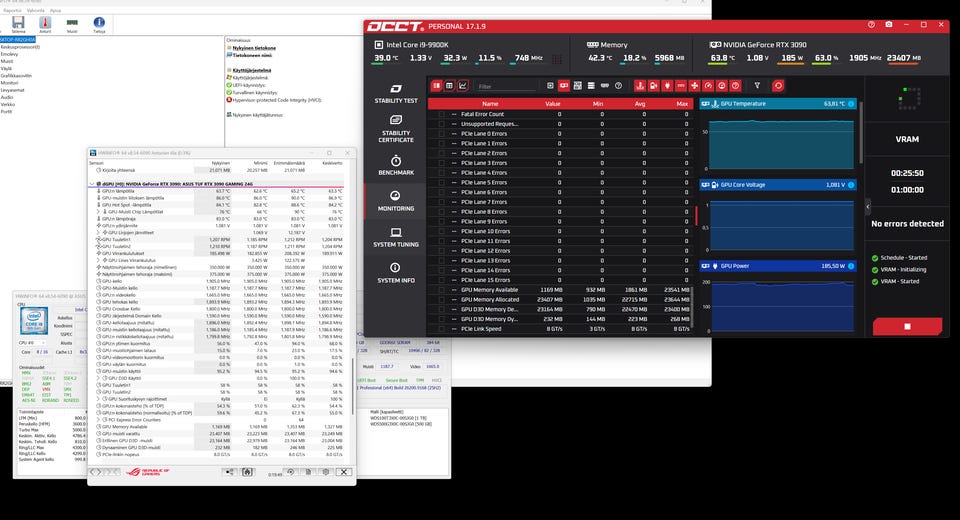Reset sensor values with clock icon in HWiNFO
The width and height of the screenshot is (960, 520).
point(291,472)
